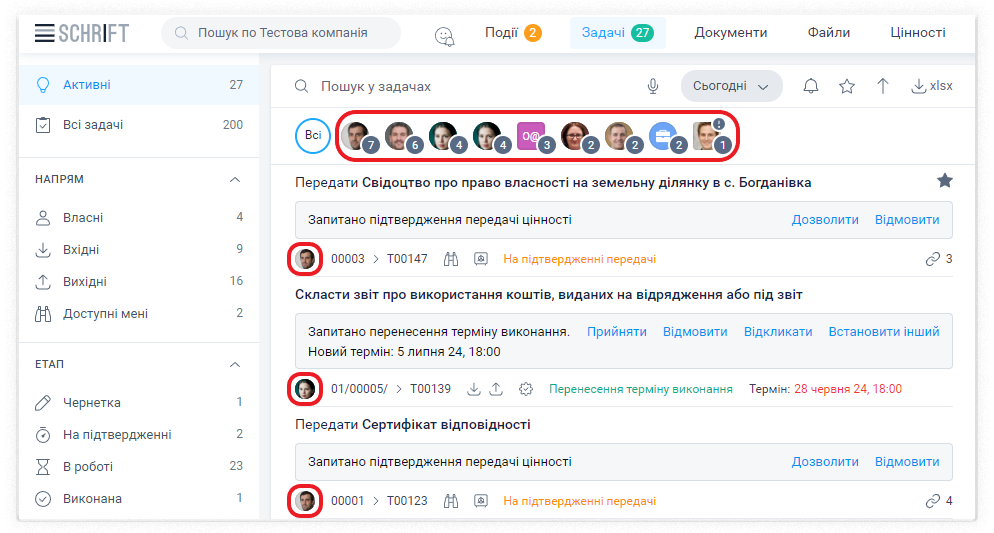Click the upward arrow sort icon

coord(883,87)
